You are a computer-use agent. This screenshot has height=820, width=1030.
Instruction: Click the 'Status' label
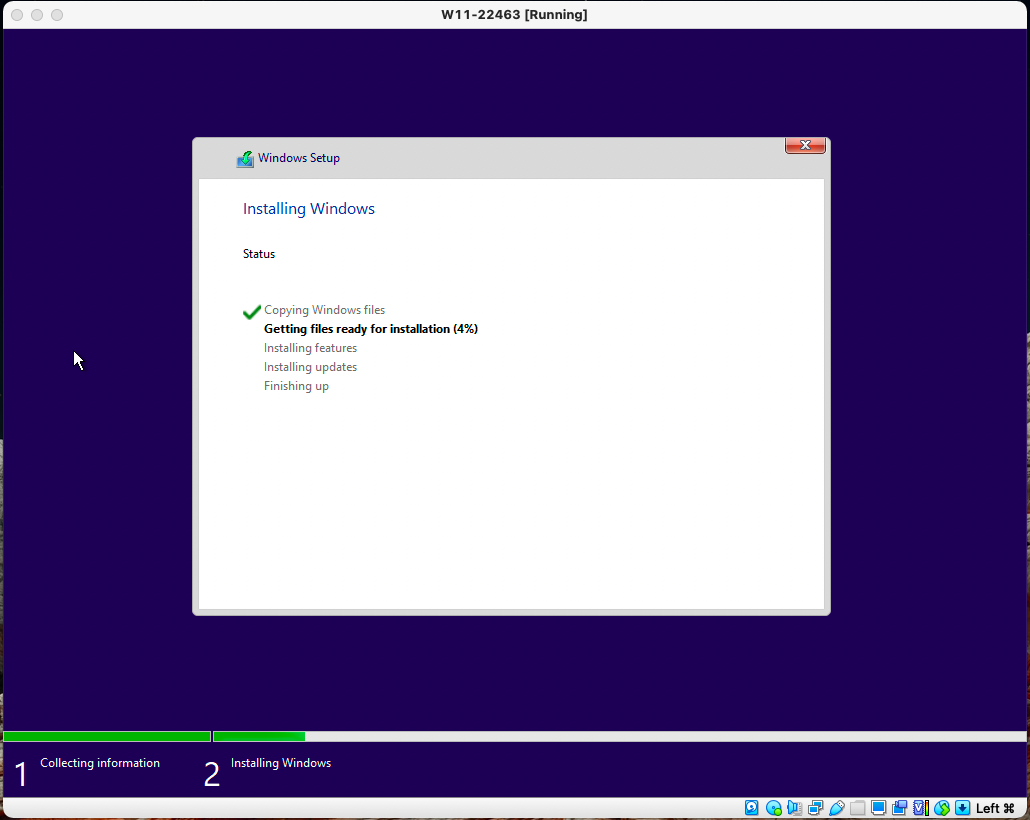pos(259,254)
